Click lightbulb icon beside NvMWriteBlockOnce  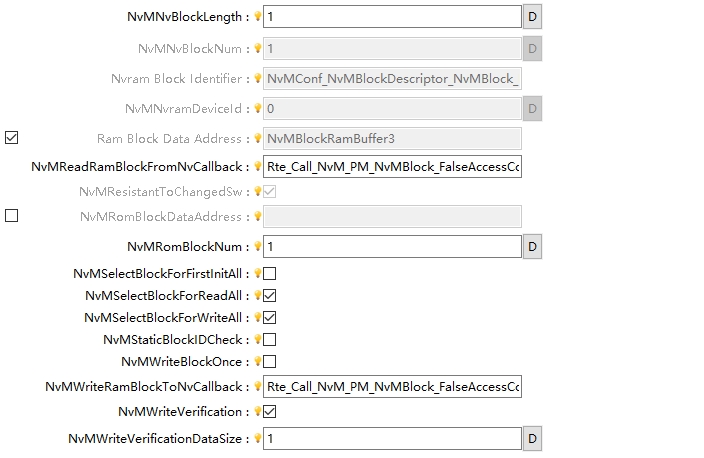click(257, 362)
